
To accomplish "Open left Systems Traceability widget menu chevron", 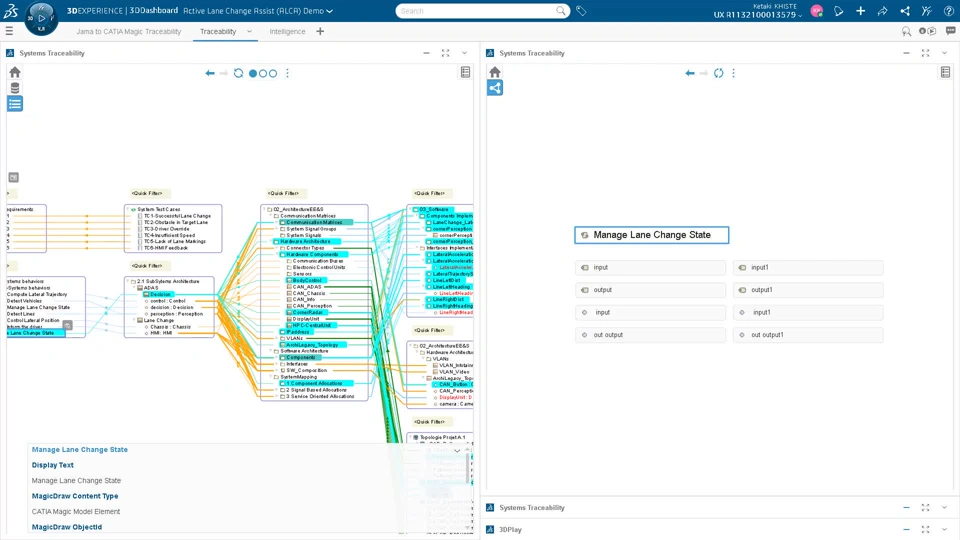I will click(464, 53).
